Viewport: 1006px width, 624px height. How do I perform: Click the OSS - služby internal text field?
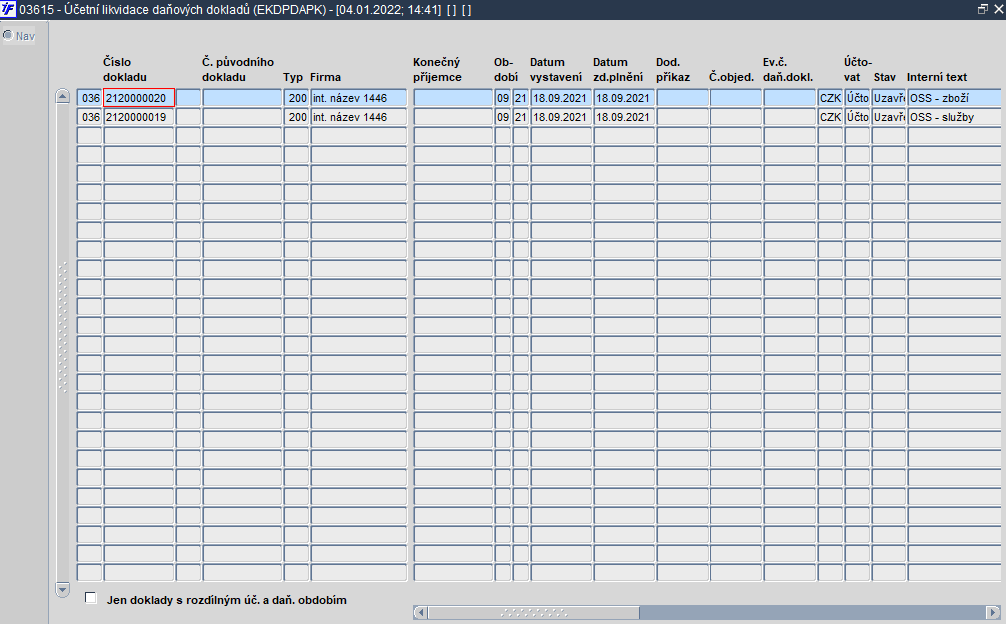tap(955, 117)
